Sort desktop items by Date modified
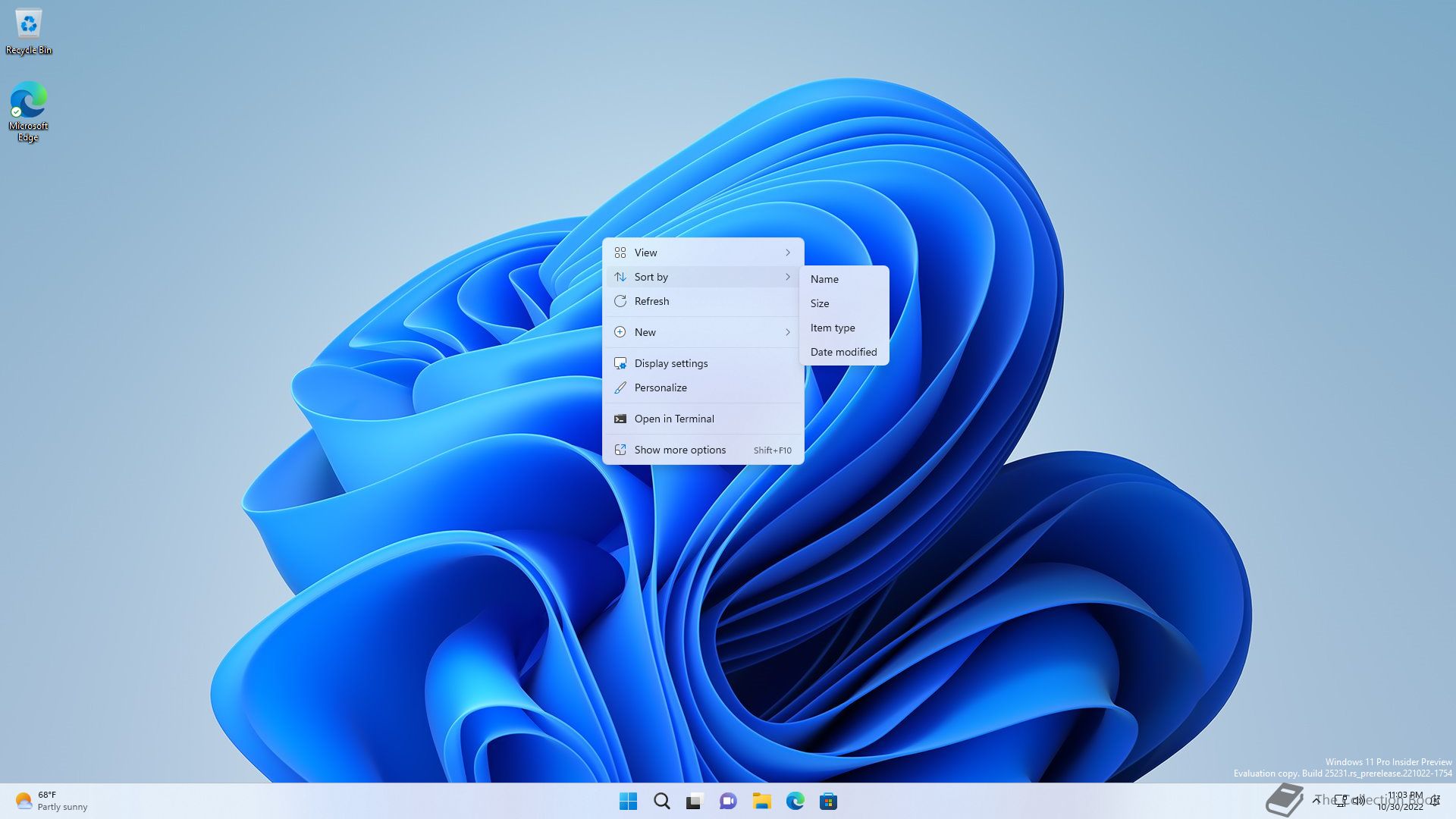 [x=844, y=352]
